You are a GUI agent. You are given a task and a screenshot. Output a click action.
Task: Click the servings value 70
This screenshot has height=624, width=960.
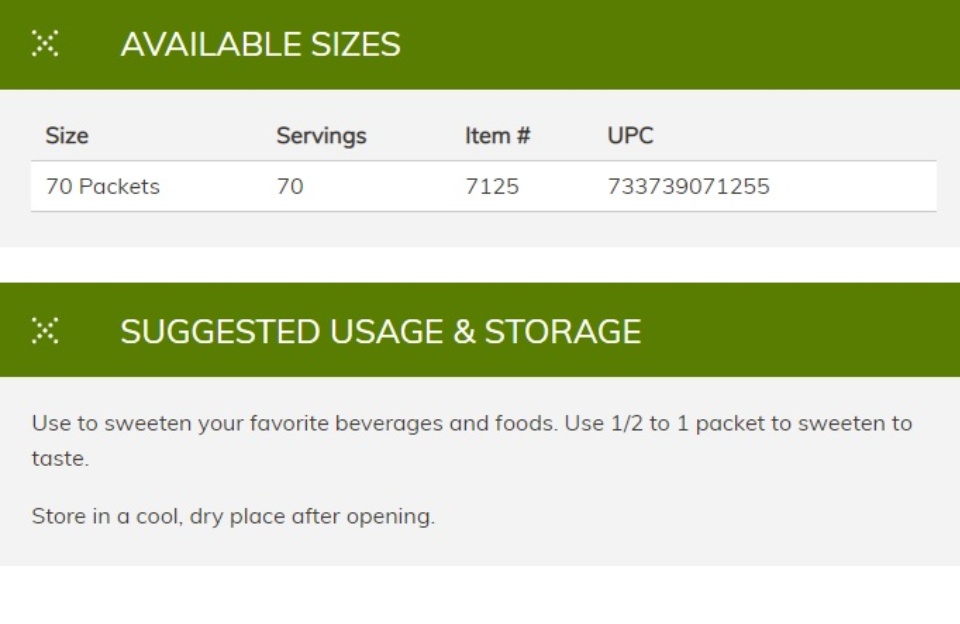[x=290, y=186]
